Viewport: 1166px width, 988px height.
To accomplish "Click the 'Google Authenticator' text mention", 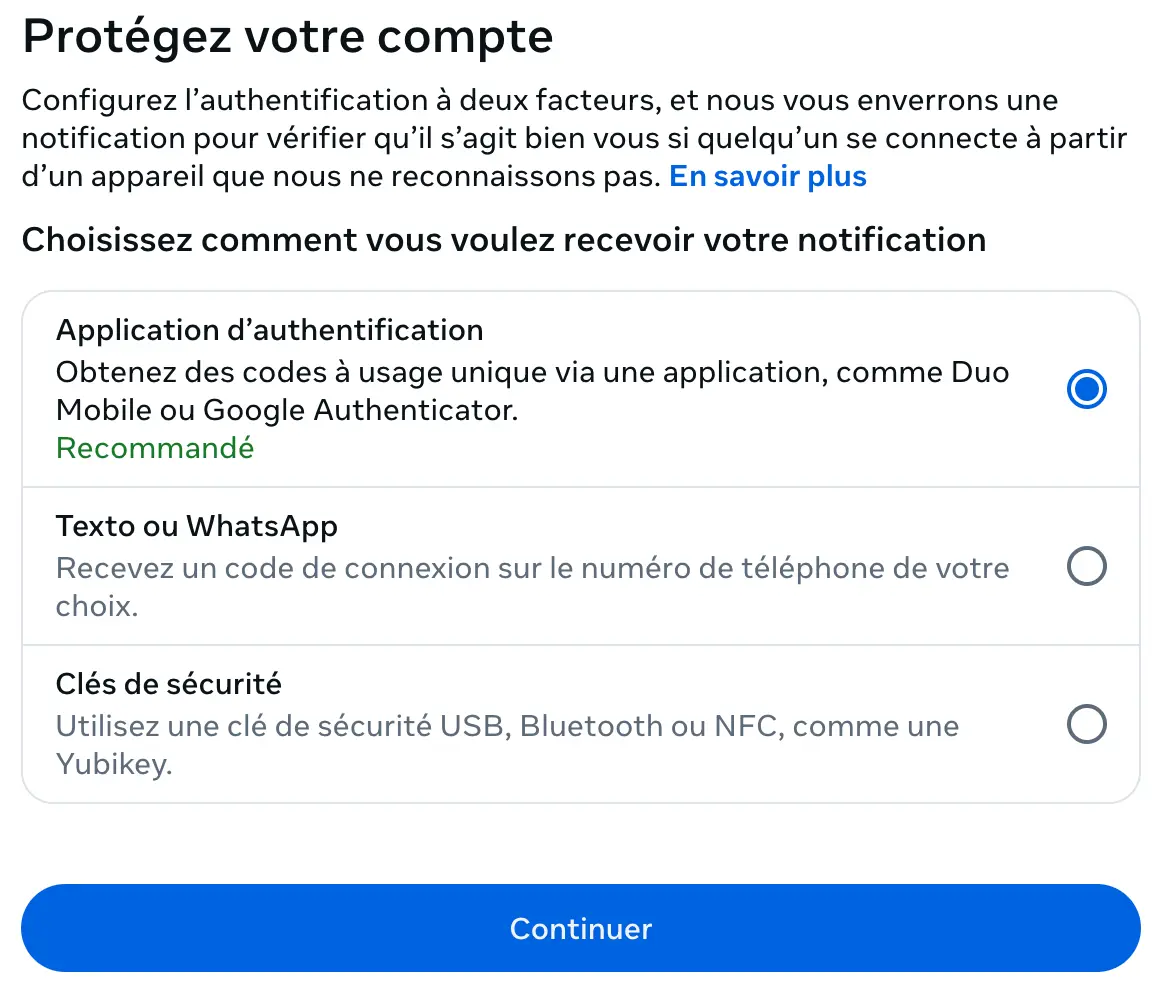I will 360,410.
